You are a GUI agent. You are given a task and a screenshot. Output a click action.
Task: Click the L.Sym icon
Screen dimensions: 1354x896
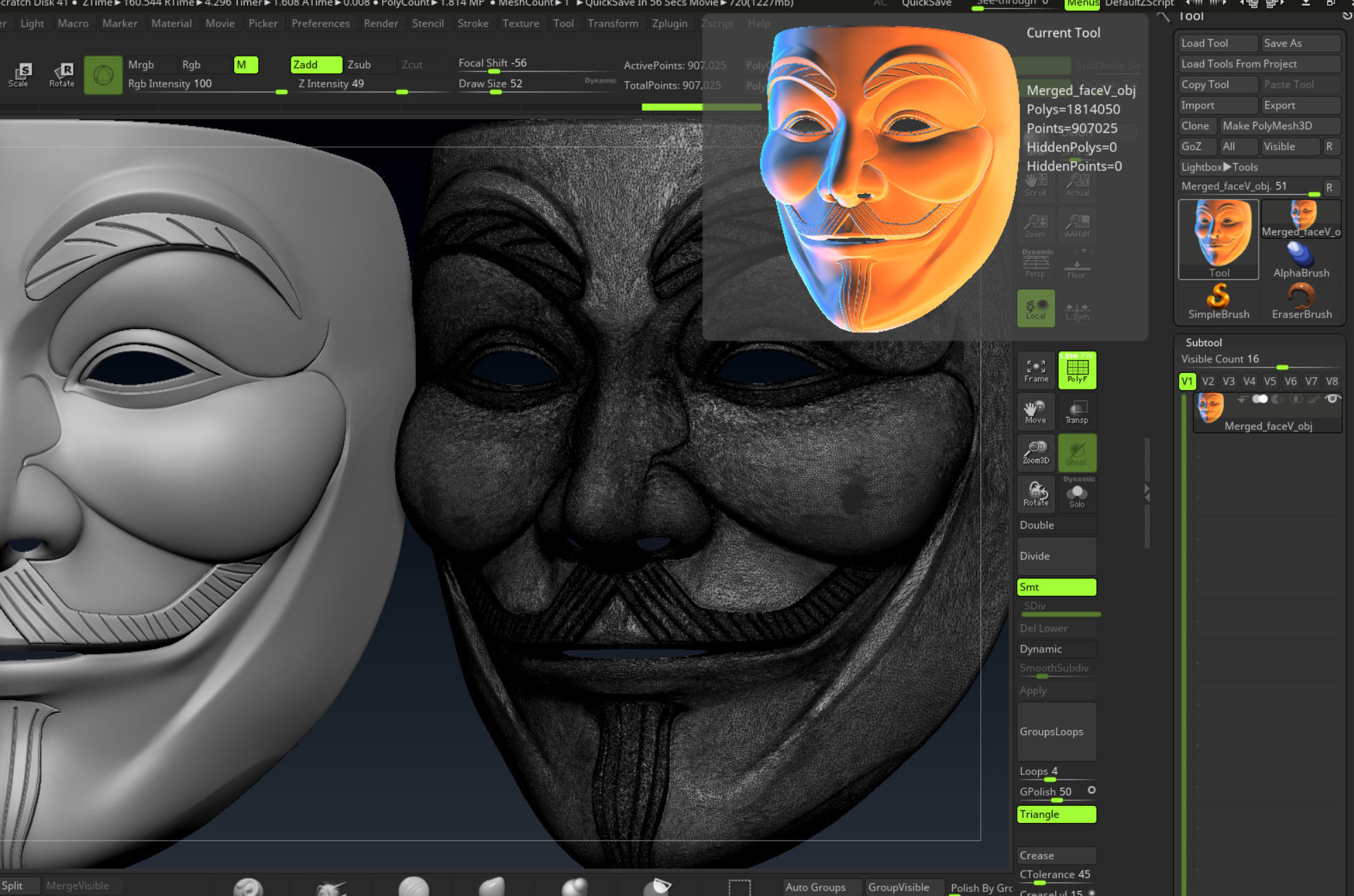pyautogui.click(x=1077, y=310)
